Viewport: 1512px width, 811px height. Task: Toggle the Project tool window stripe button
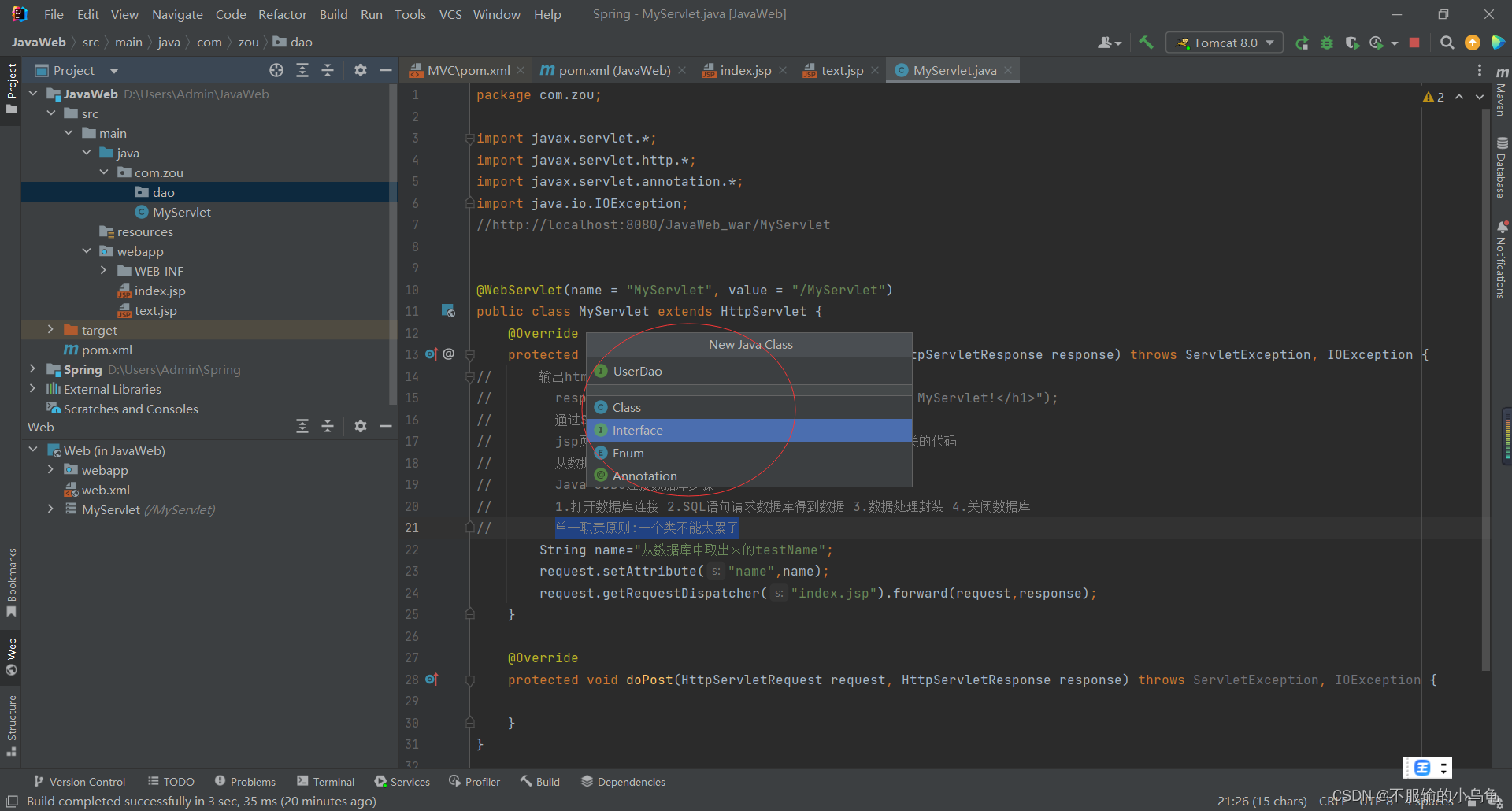coord(11,88)
